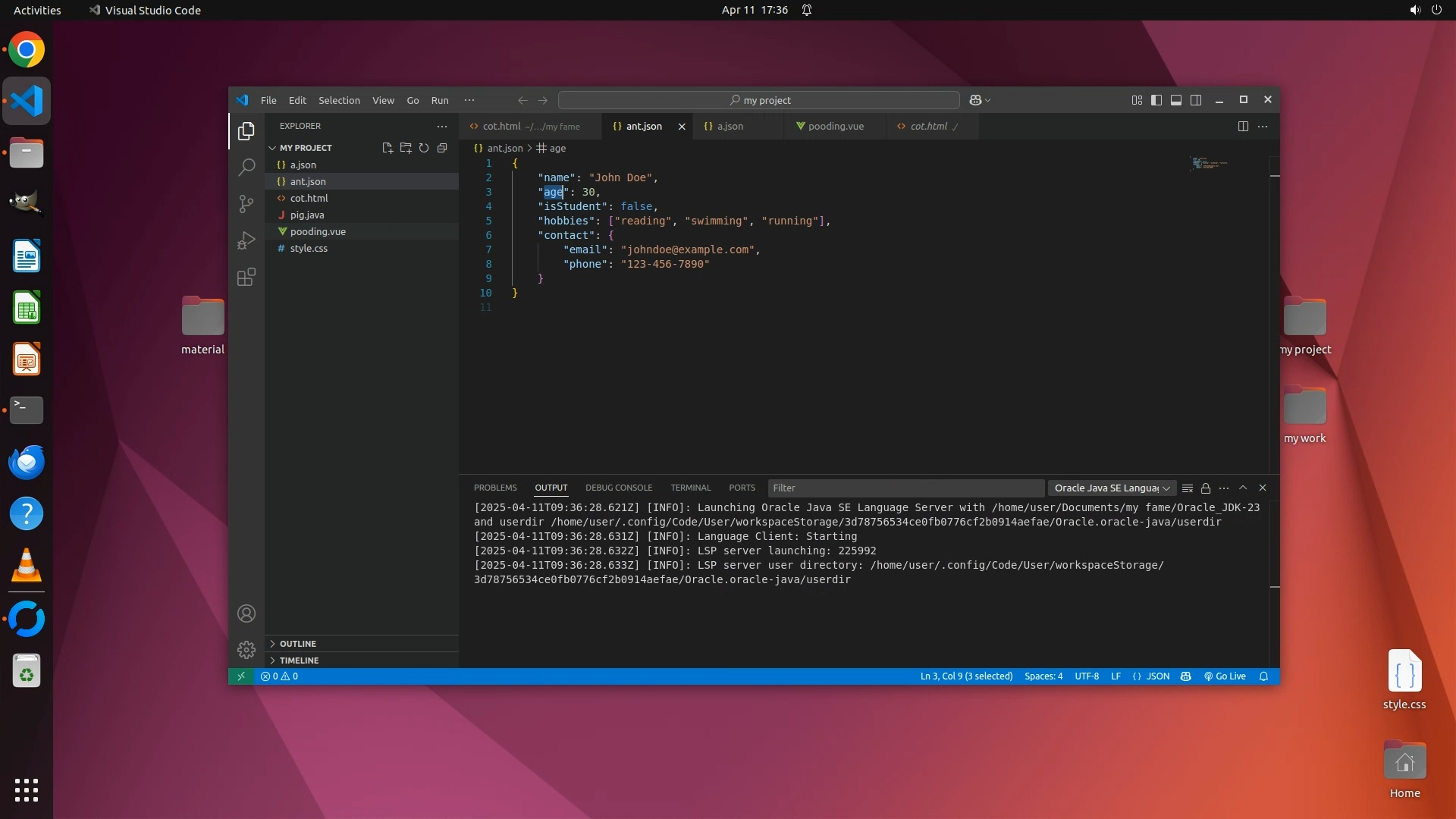
Task: Open the Manage gear settings icon
Action: [x=246, y=650]
